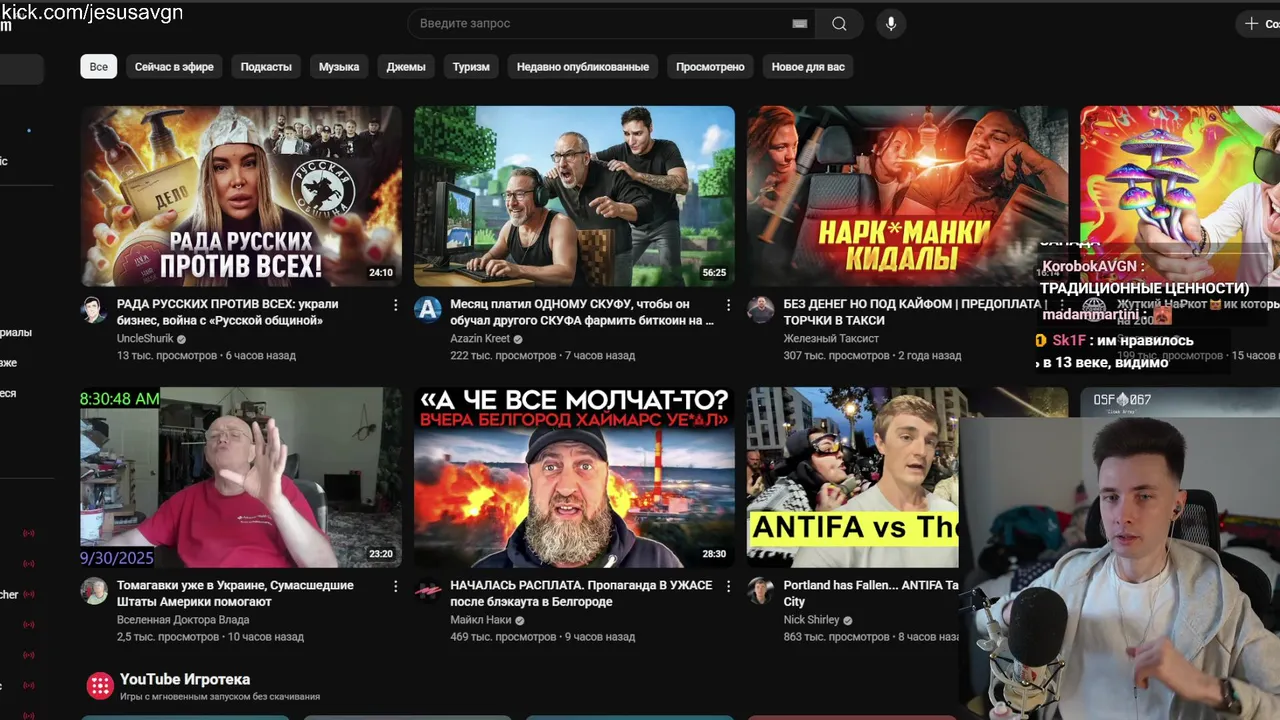Select the Подкасты filter chip
Viewport: 1280px width, 720px height.
pyautogui.click(x=266, y=67)
